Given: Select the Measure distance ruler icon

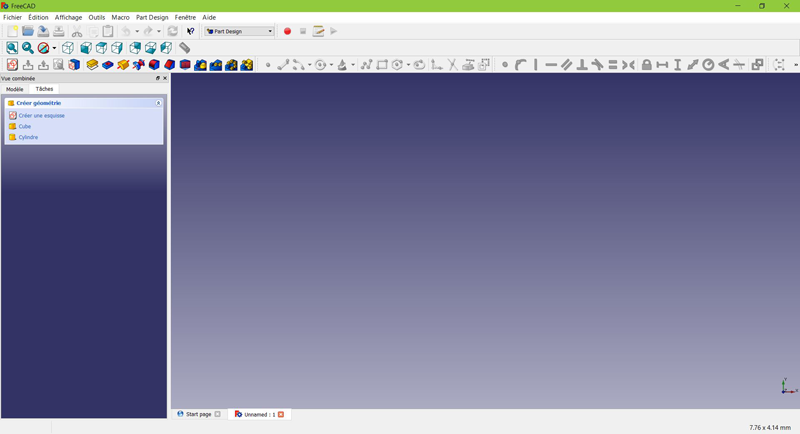Looking at the screenshot, I should point(184,48).
